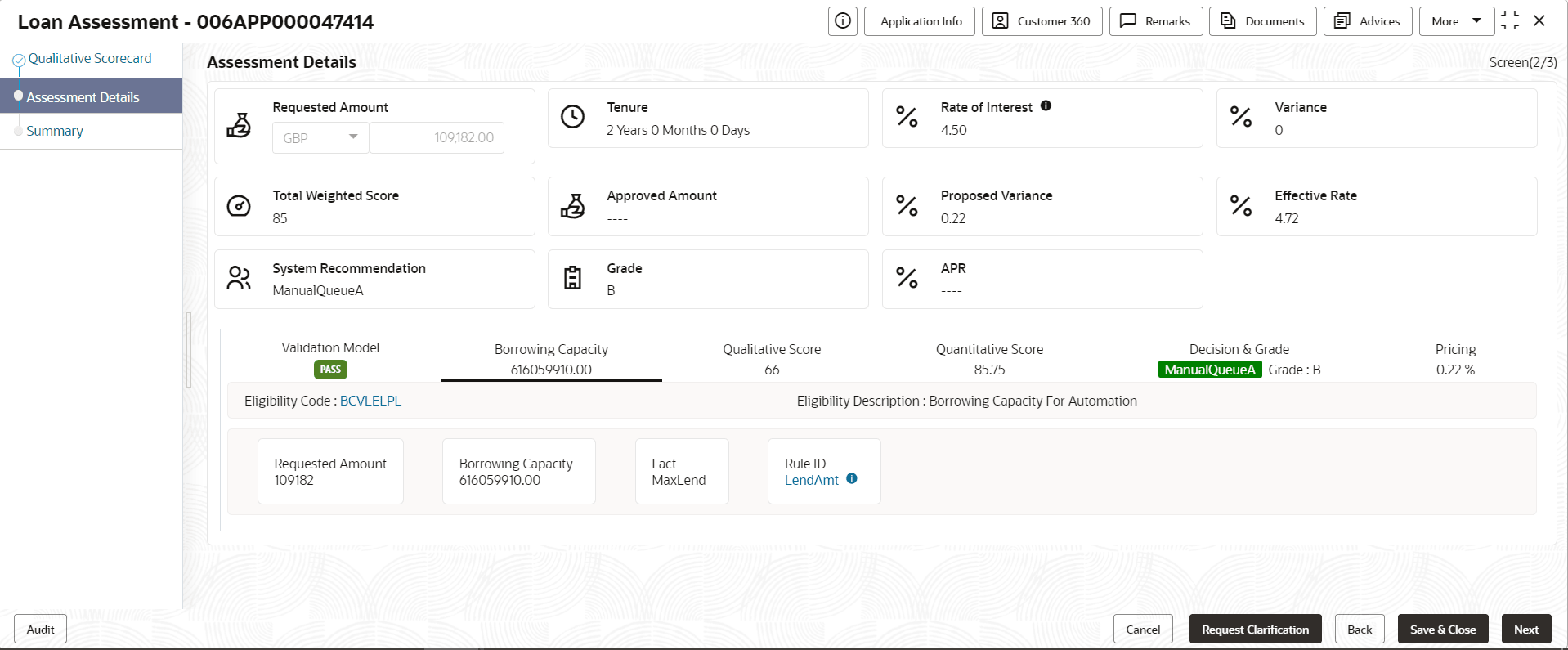
Task: Open the Summary step in sidebar
Action: coord(55,131)
